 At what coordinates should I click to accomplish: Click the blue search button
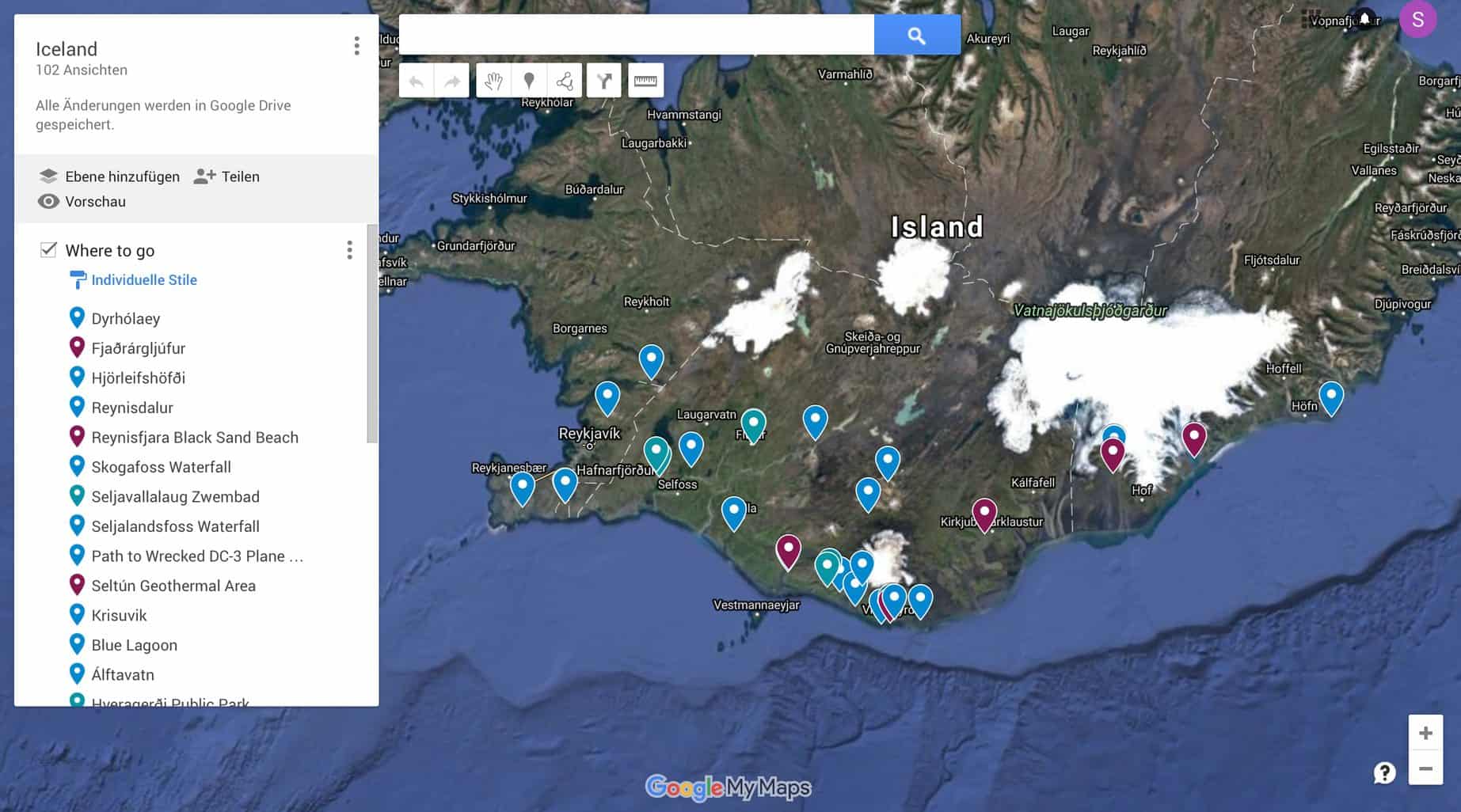pos(917,35)
